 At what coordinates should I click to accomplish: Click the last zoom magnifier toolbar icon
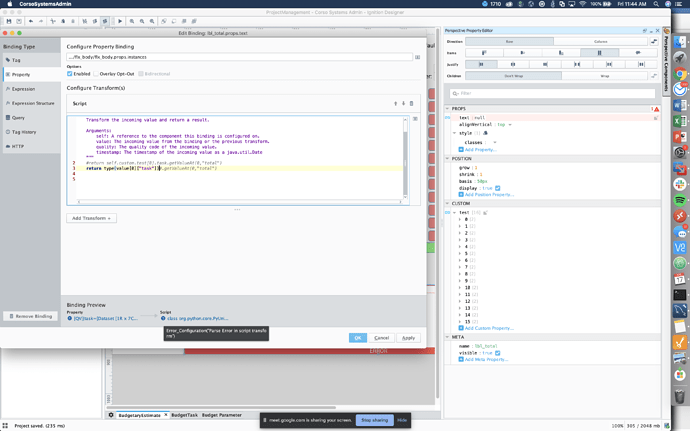(152, 21)
